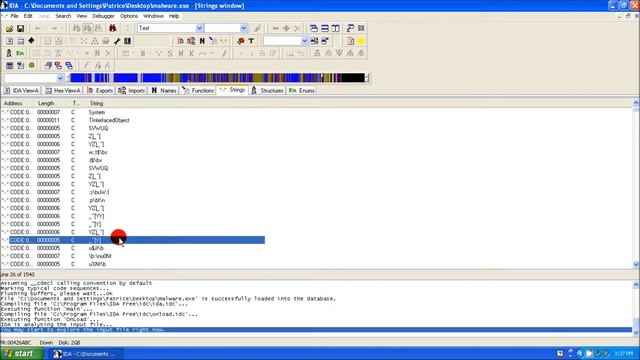This screenshot has height=360, width=640.
Task: Switch to the Hex View-A tab
Action: click(x=63, y=91)
